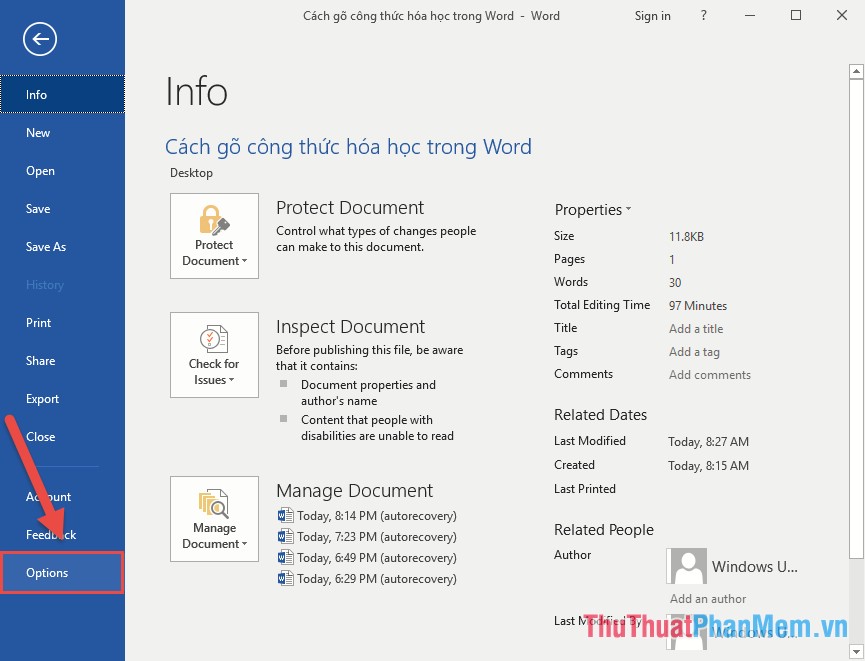Click the Add a title field

(696, 329)
